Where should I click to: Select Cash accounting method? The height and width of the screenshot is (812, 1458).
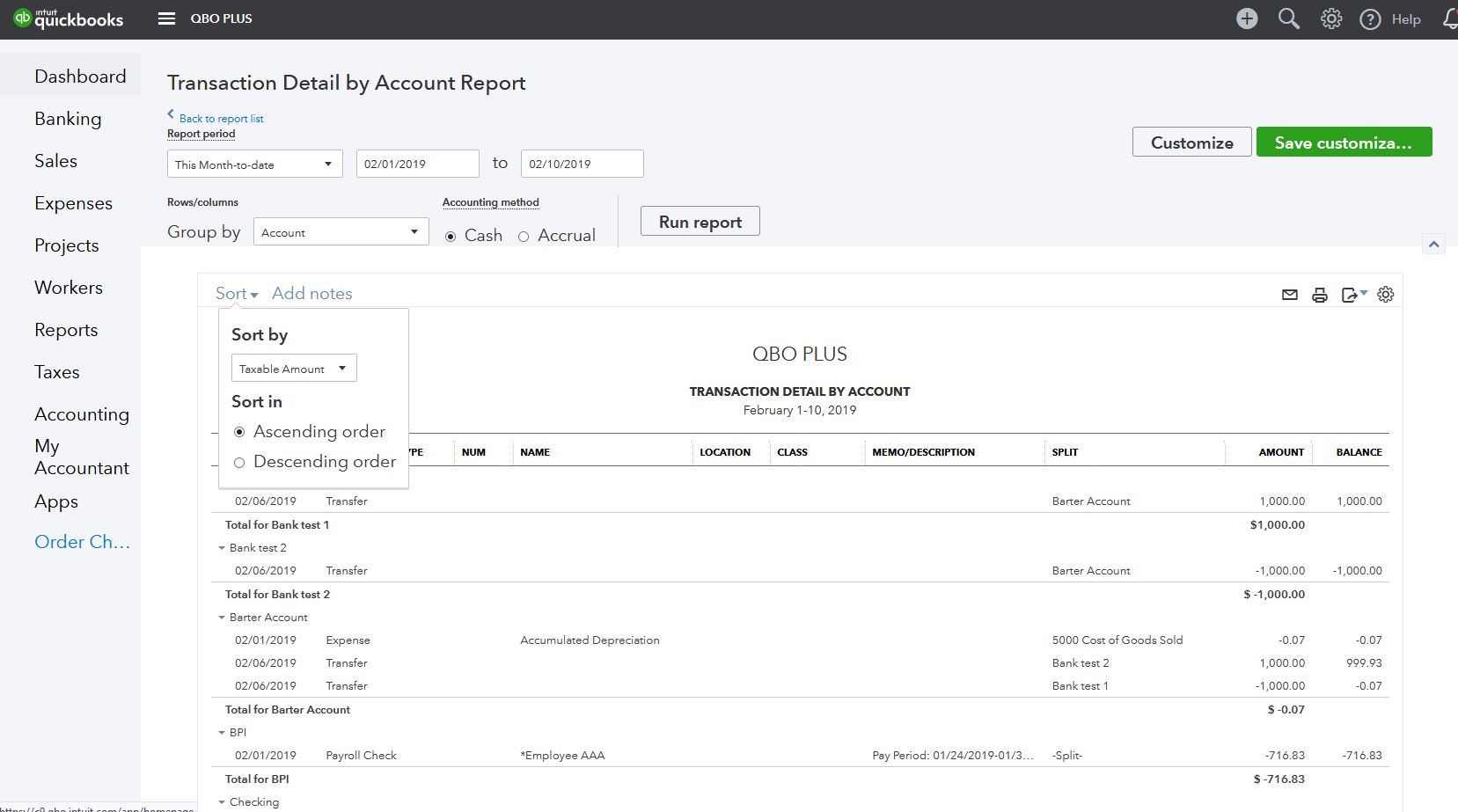[451, 236]
